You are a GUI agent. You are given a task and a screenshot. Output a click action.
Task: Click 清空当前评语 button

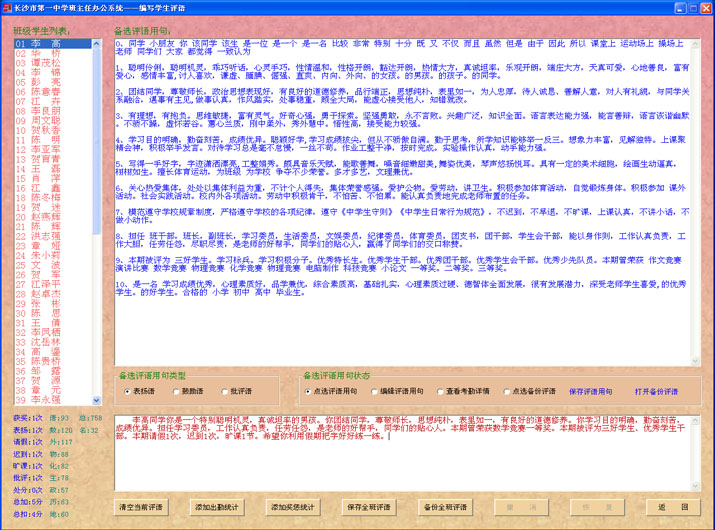click(x=142, y=507)
